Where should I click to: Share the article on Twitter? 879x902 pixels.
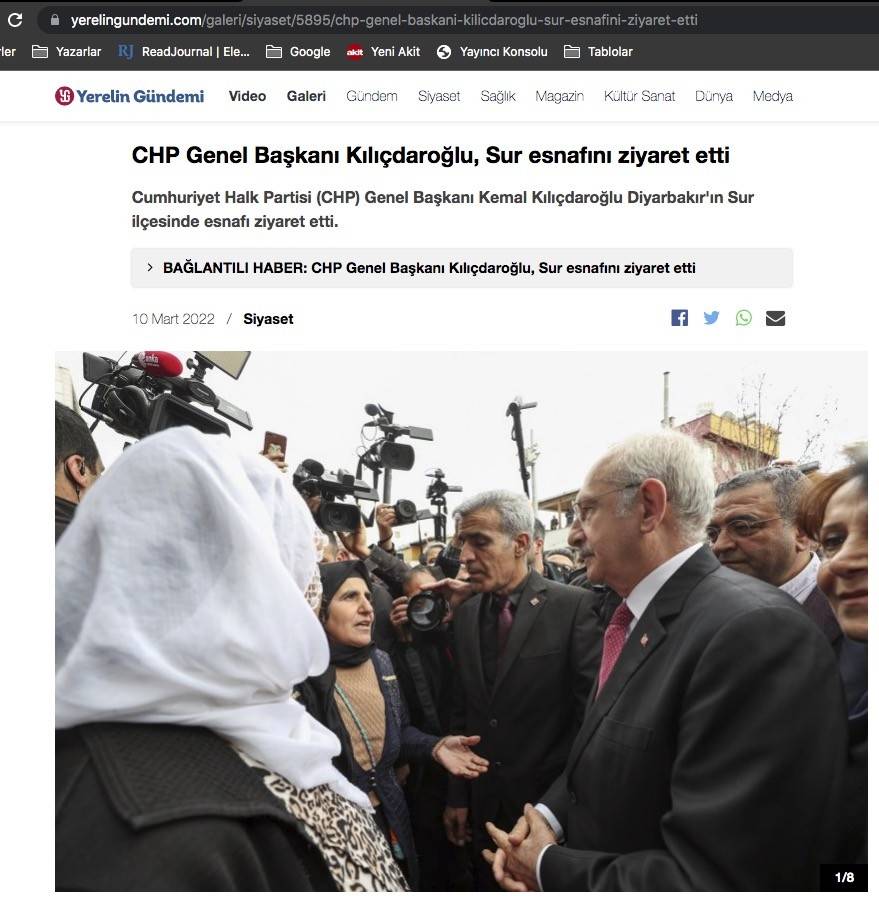[x=712, y=318]
